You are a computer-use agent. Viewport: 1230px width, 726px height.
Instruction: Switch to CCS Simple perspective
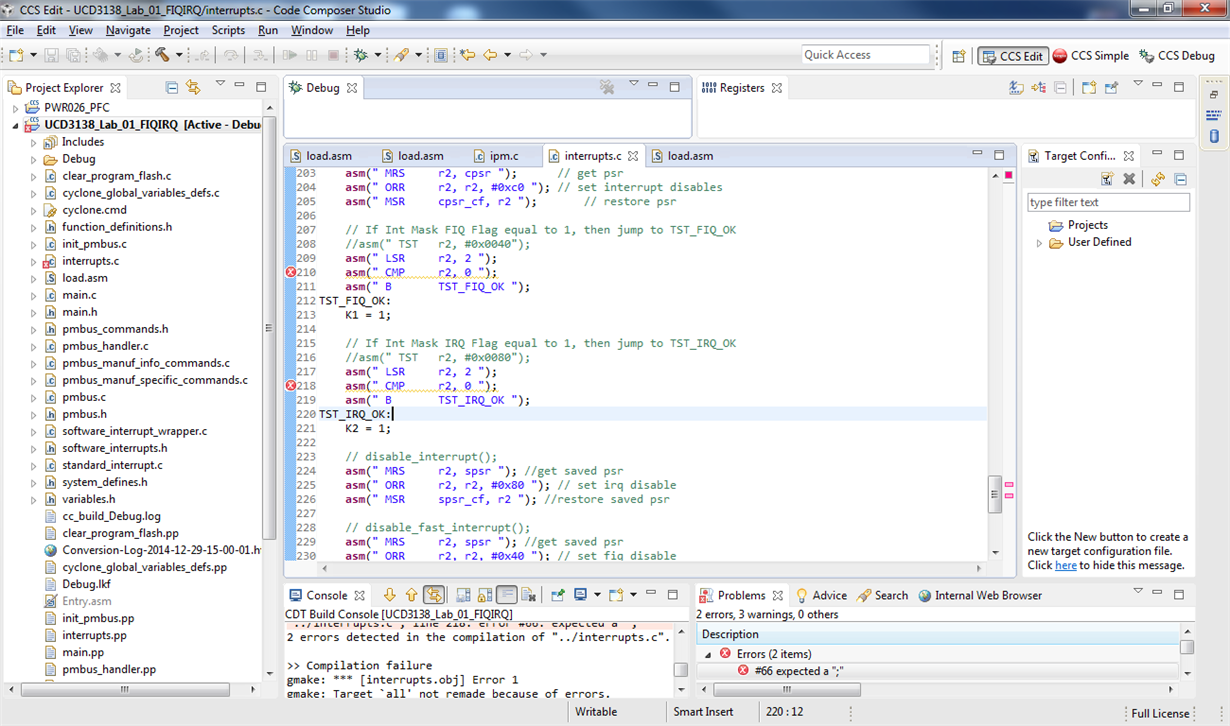pos(1091,56)
